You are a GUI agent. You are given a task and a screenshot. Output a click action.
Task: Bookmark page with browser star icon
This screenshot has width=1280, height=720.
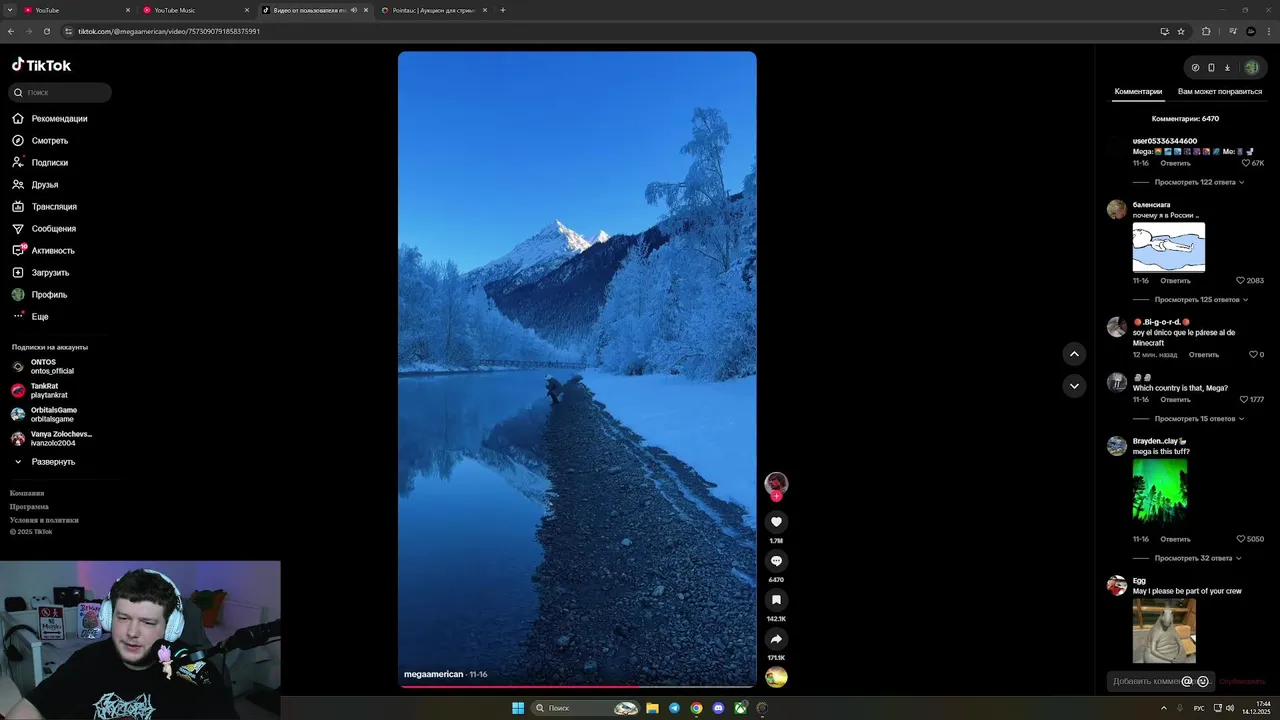pyautogui.click(x=1181, y=31)
